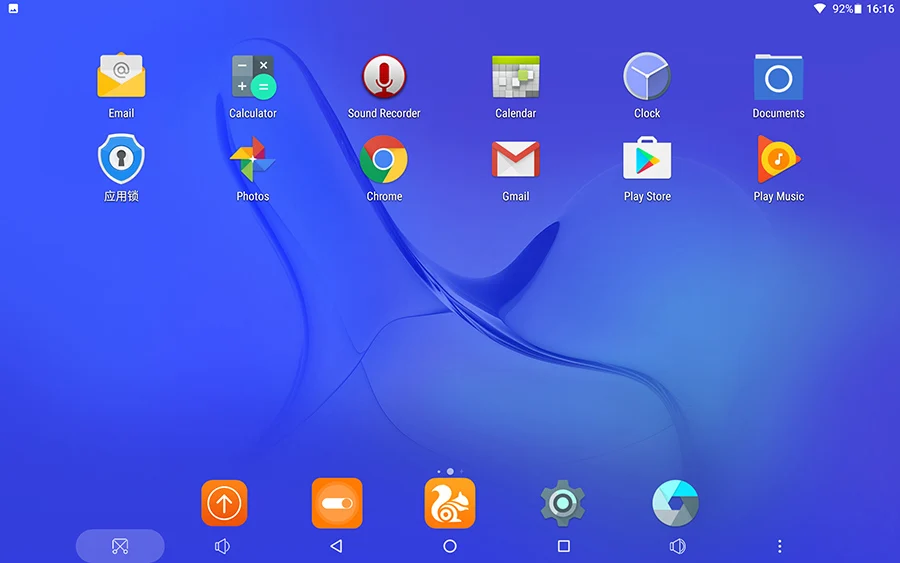Open the 应用锁 app lock
The height and width of the screenshot is (563, 900).
tap(121, 159)
